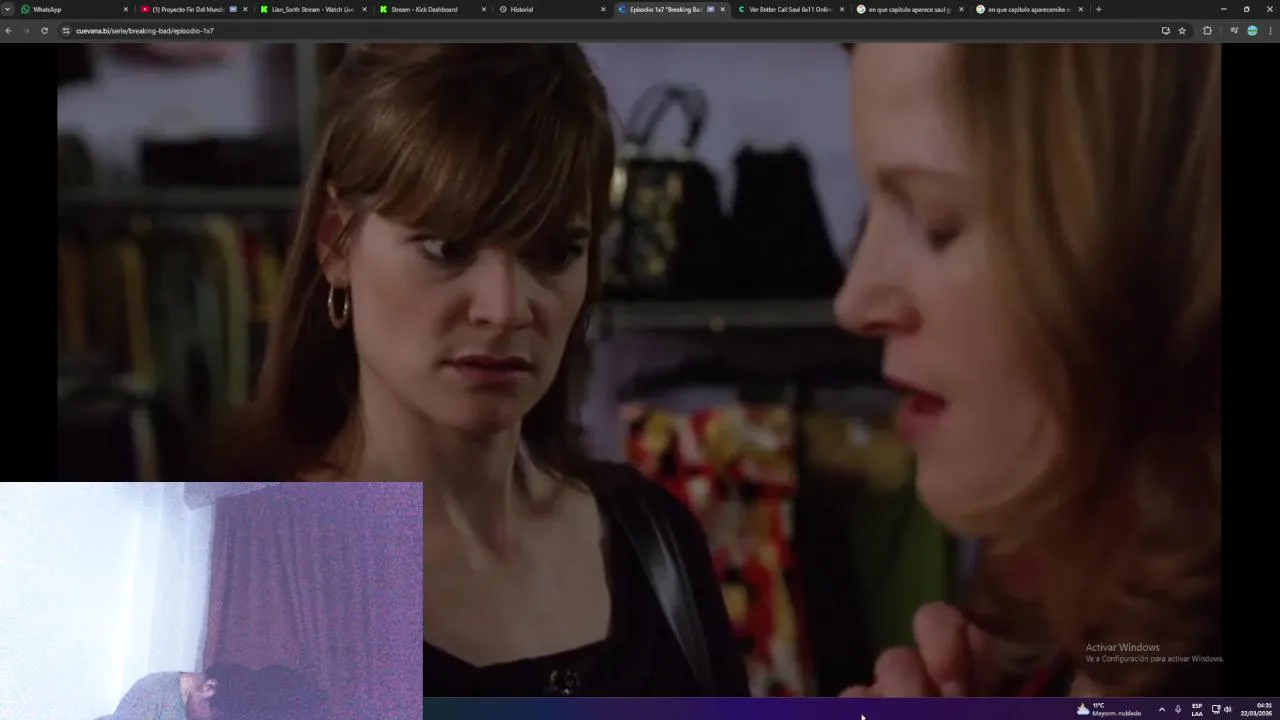This screenshot has height=720, width=1280.
Task: Close the Proyecto Fin Del Mundo tab
Action: (245, 9)
